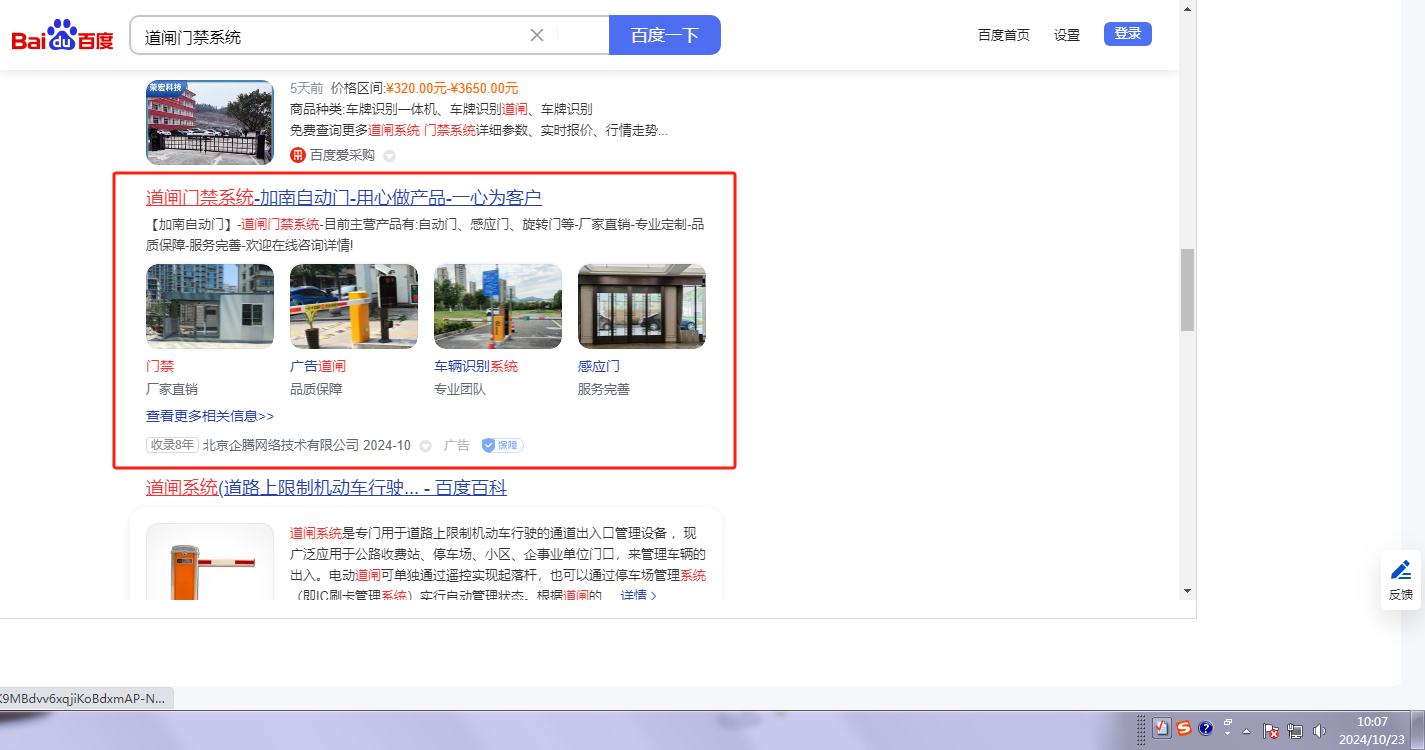
Task: Click the 查看更多相关信息>> link
Action: tap(210, 416)
